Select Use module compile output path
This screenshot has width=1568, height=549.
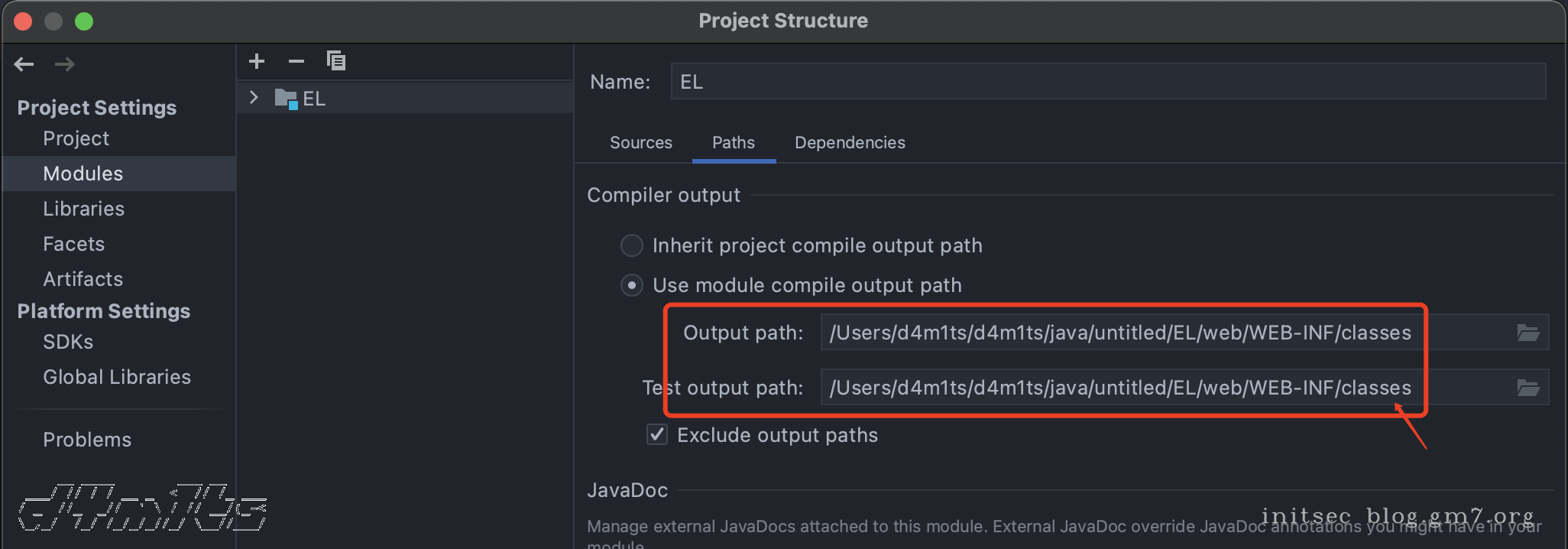(x=632, y=286)
